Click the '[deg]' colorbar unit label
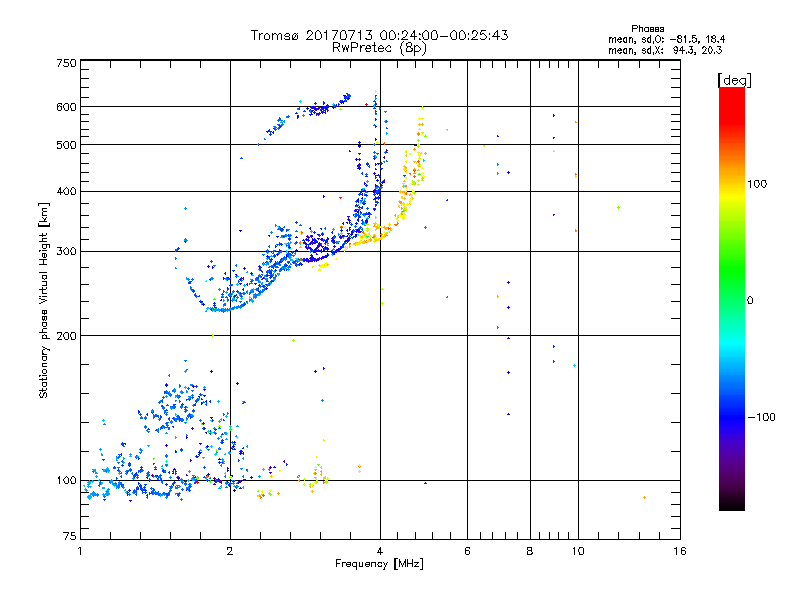 [734, 80]
